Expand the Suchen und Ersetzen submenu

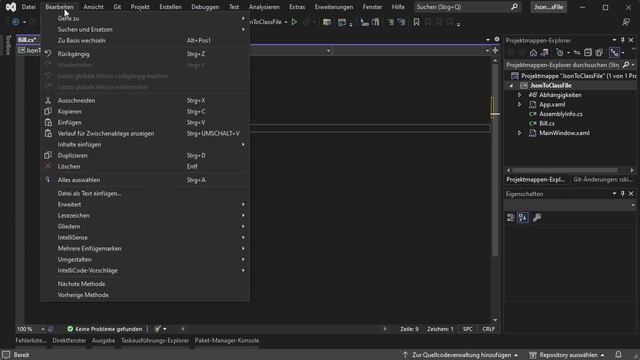tap(145, 29)
